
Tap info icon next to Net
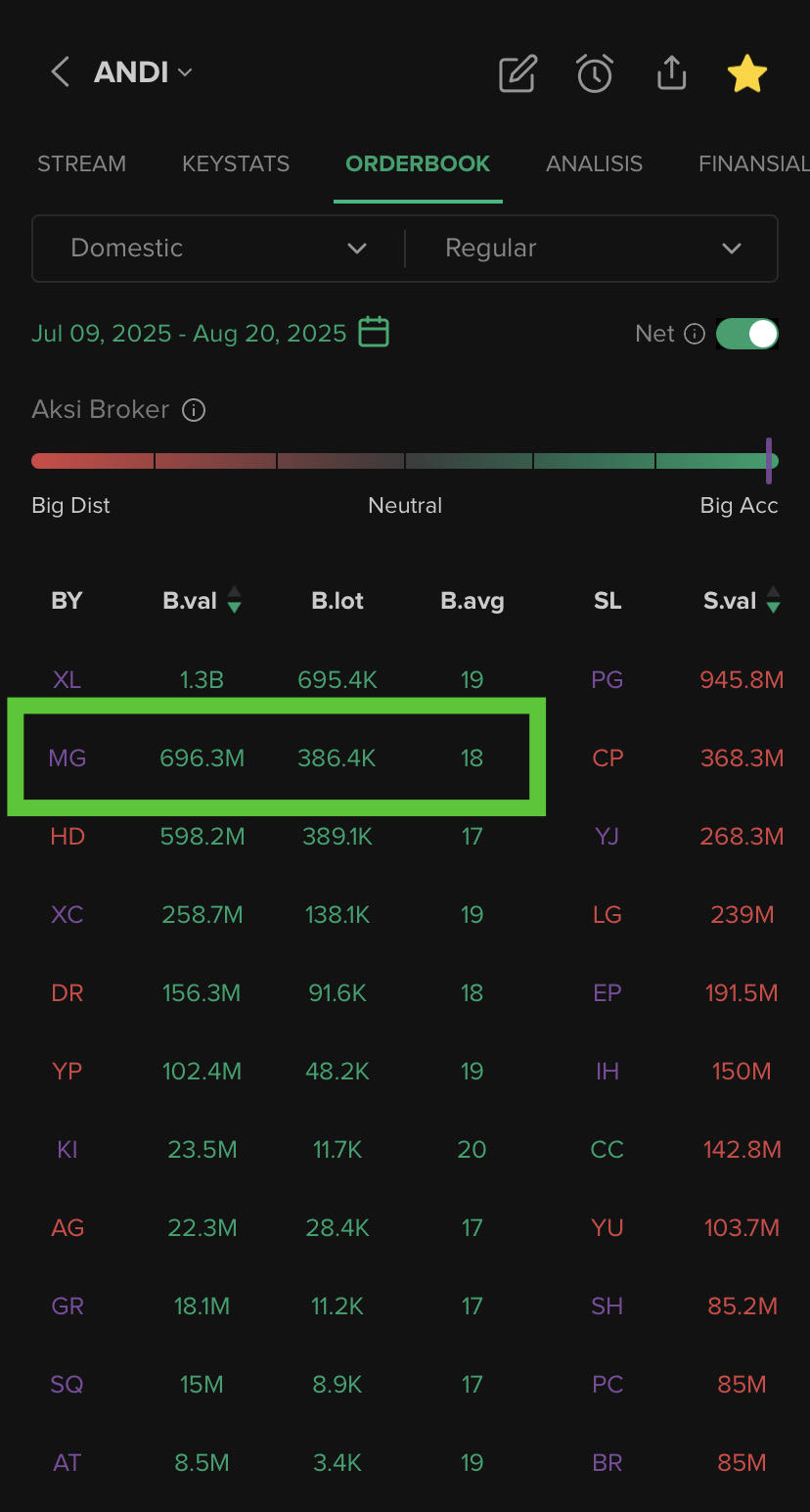(x=695, y=334)
